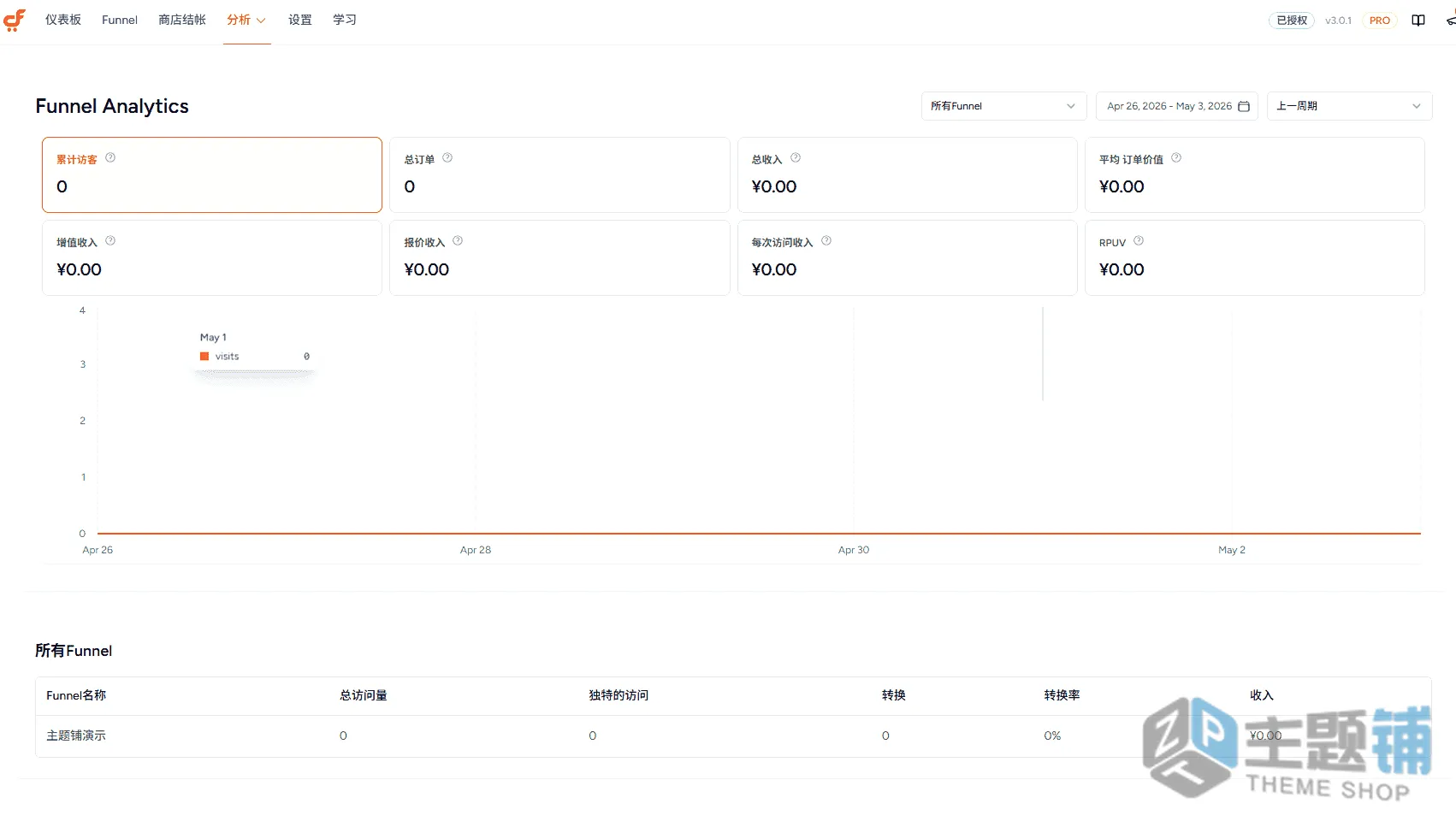
Task: Click the v3.0.1 version label
Action: click(x=1338, y=21)
